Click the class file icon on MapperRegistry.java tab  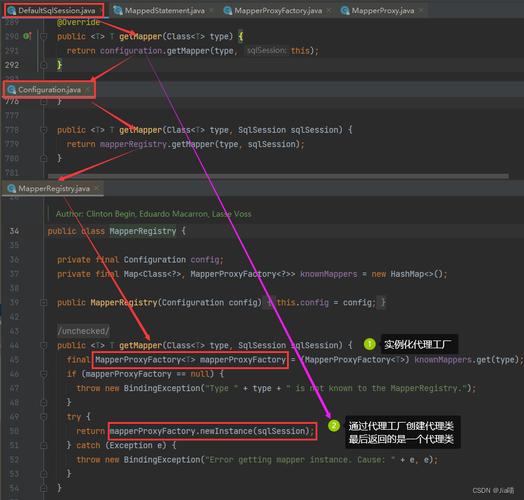pyautogui.click(x=12, y=189)
